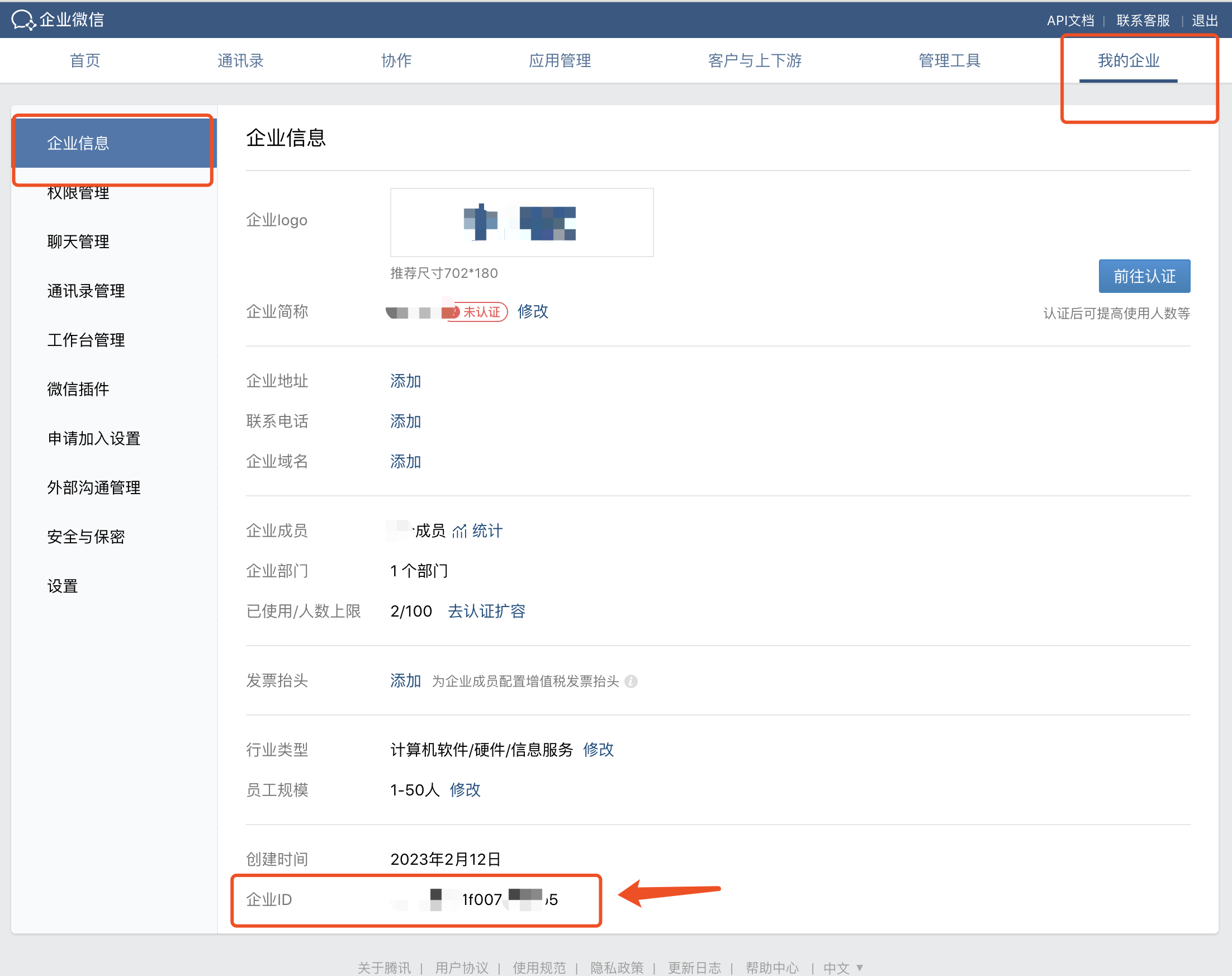Switch to the 通讯录 tab
The image size is (1232, 976).
pyautogui.click(x=240, y=60)
